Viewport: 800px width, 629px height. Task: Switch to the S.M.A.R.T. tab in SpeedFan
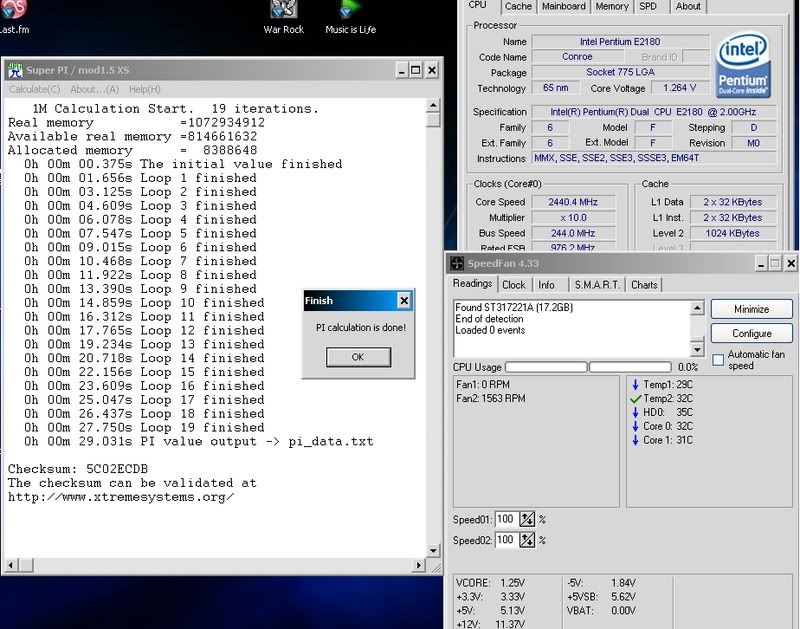tap(597, 285)
